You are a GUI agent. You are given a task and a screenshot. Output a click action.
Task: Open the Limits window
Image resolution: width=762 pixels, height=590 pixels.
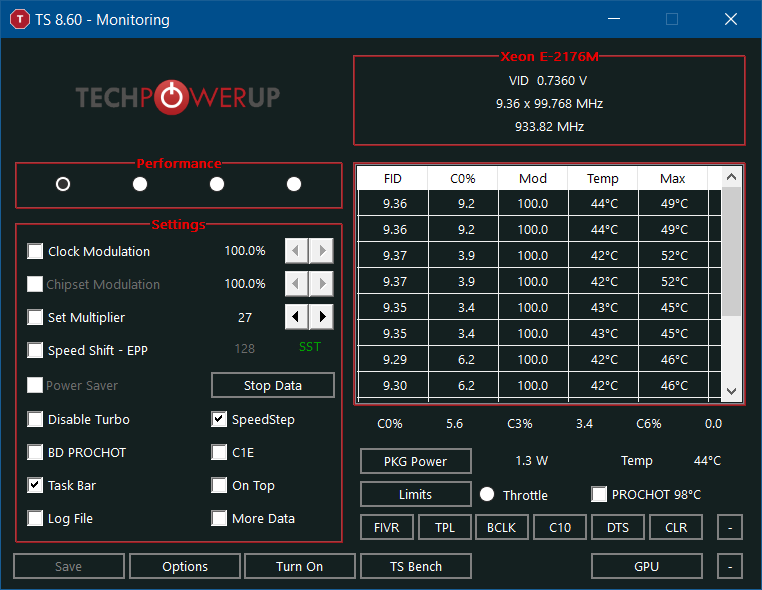click(416, 494)
